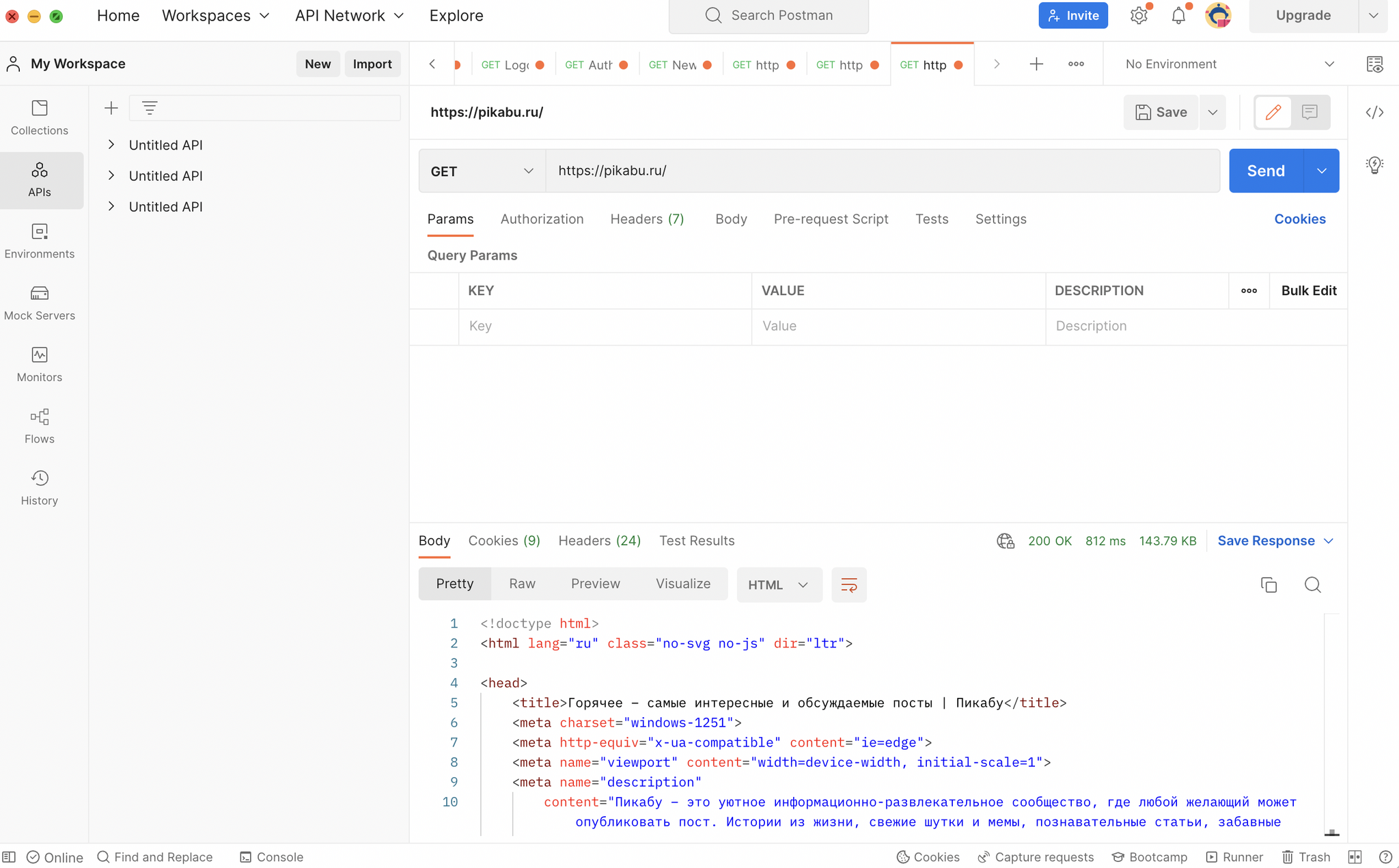
Task: Click the blue Send button
Action: (1266, 171)
